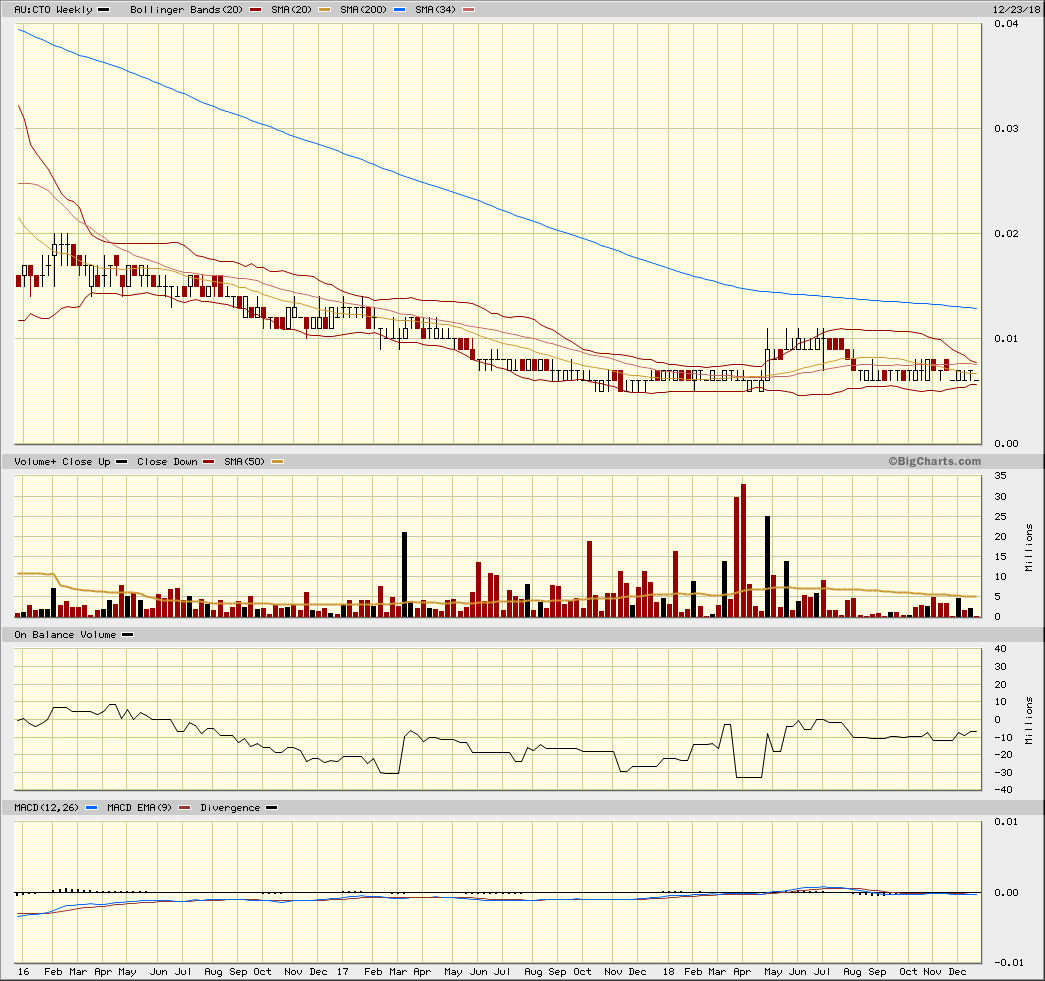Screen dimensions: 1045x981
Task: Click the Divergence legend label
Action: pyautogui.click(x=230, y=808)
